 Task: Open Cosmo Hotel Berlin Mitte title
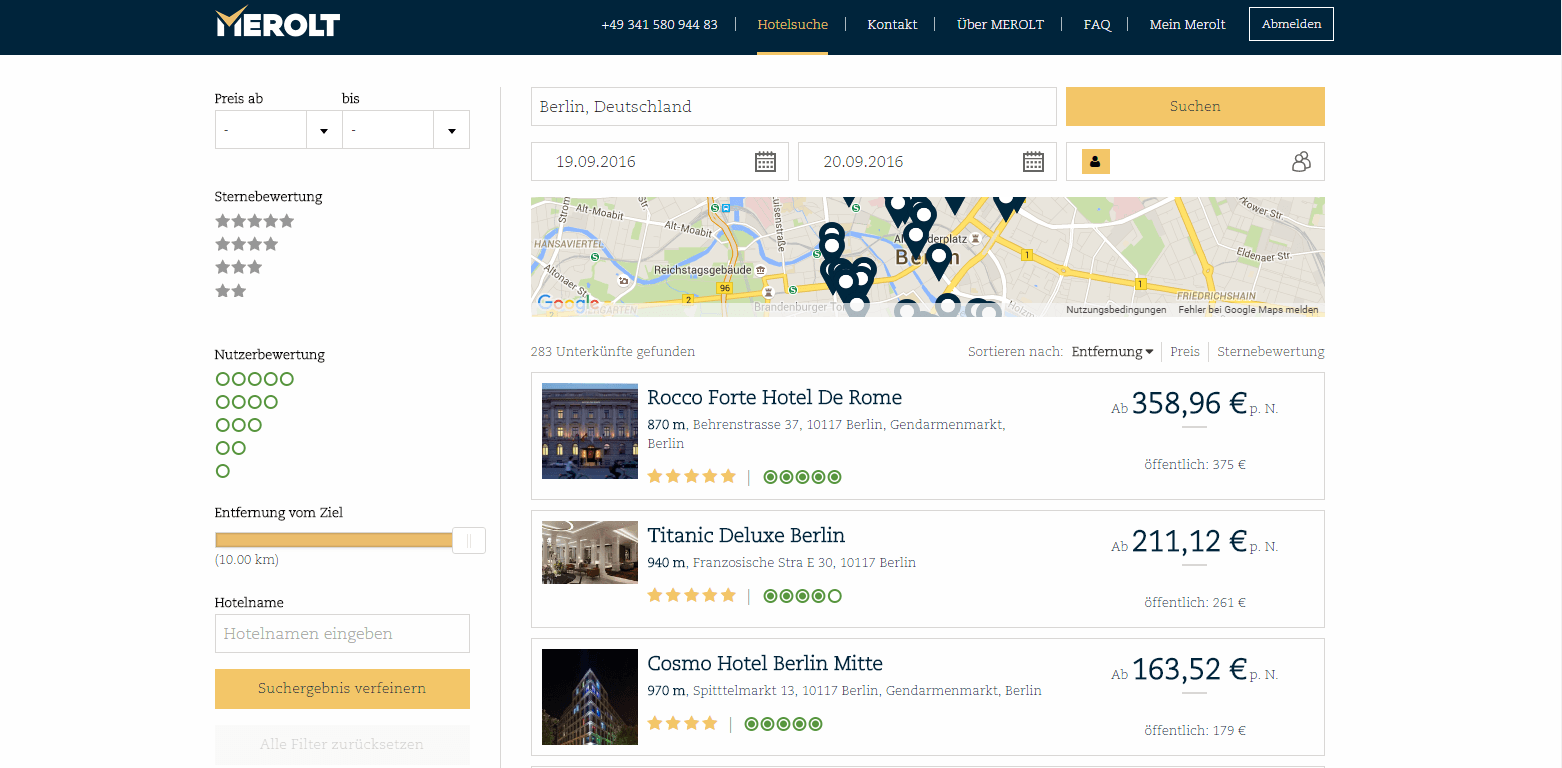[765, 663]
